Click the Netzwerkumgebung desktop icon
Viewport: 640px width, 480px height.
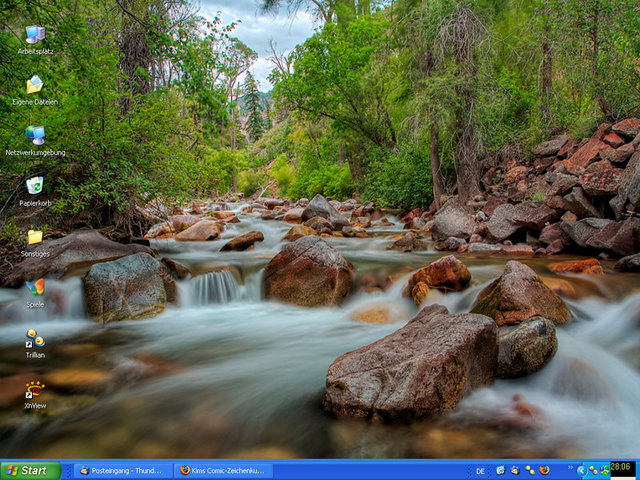pyautogui.click(x=35, y=136)
